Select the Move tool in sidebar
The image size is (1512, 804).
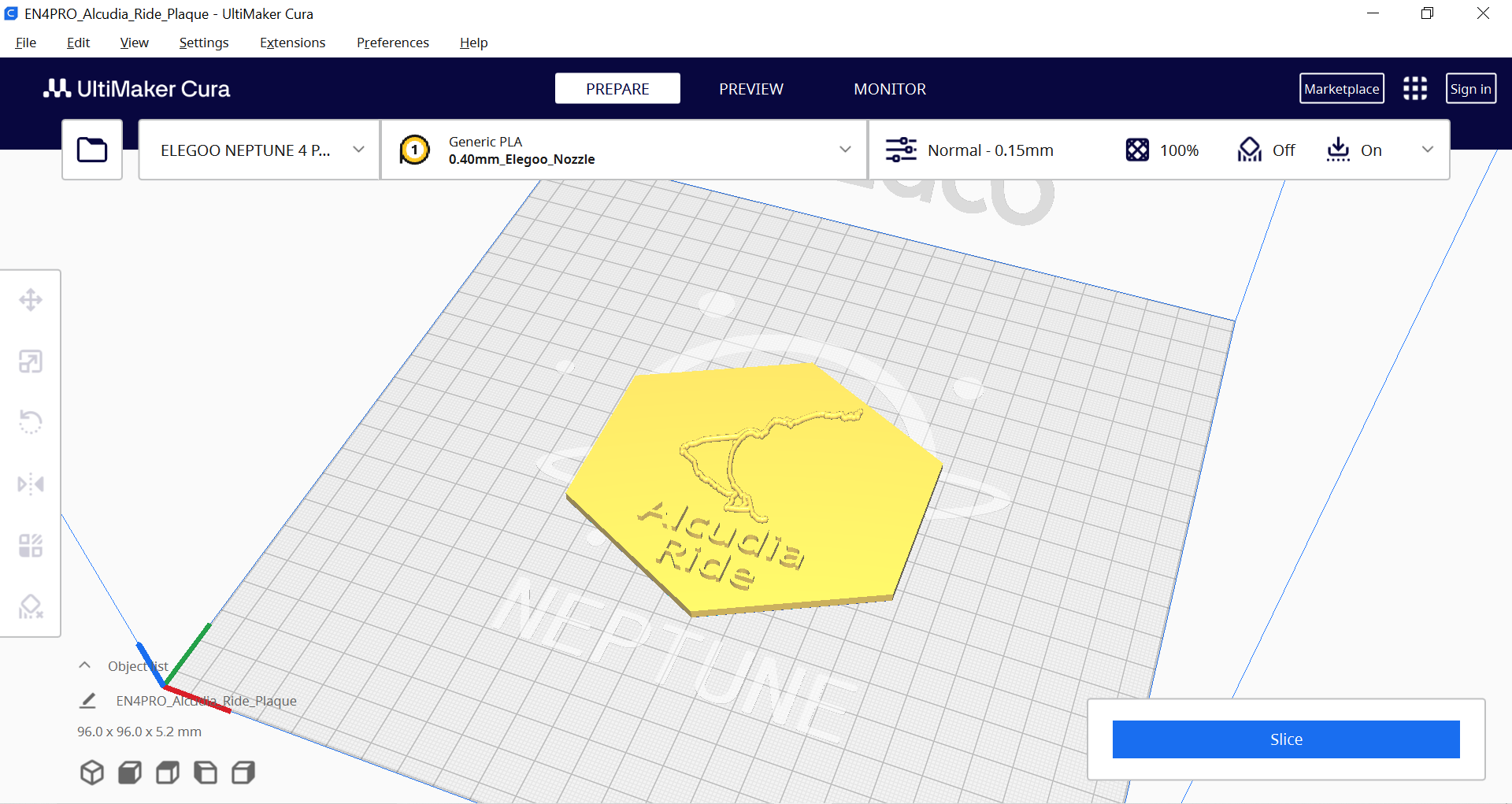click(x=31, y=300)
